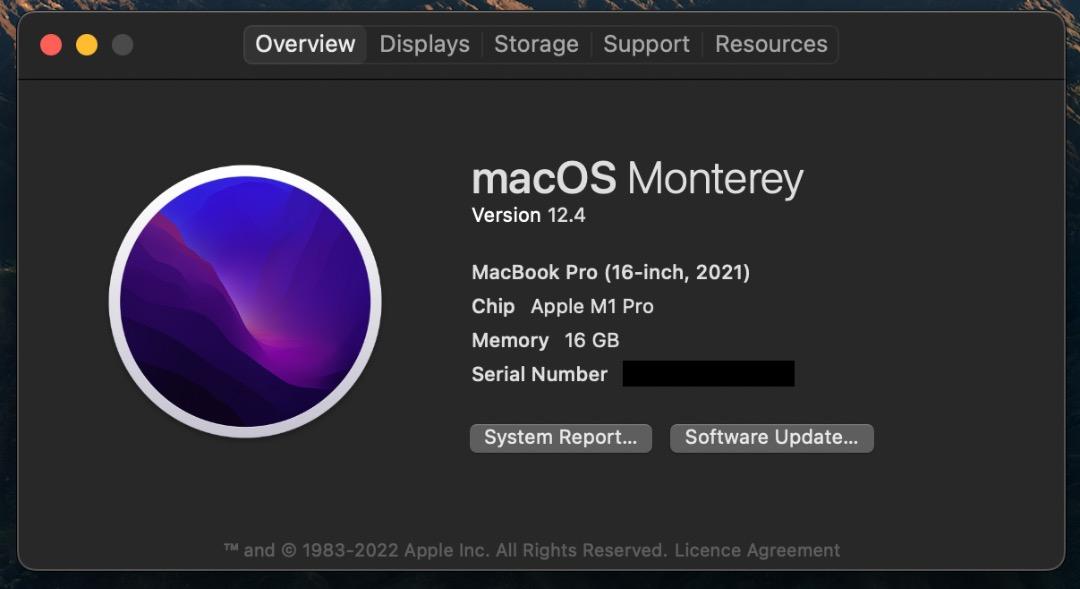1080x589 pixels.
Task: Click the greyed-out zoom window button
Action: click(x=122, y=45)
